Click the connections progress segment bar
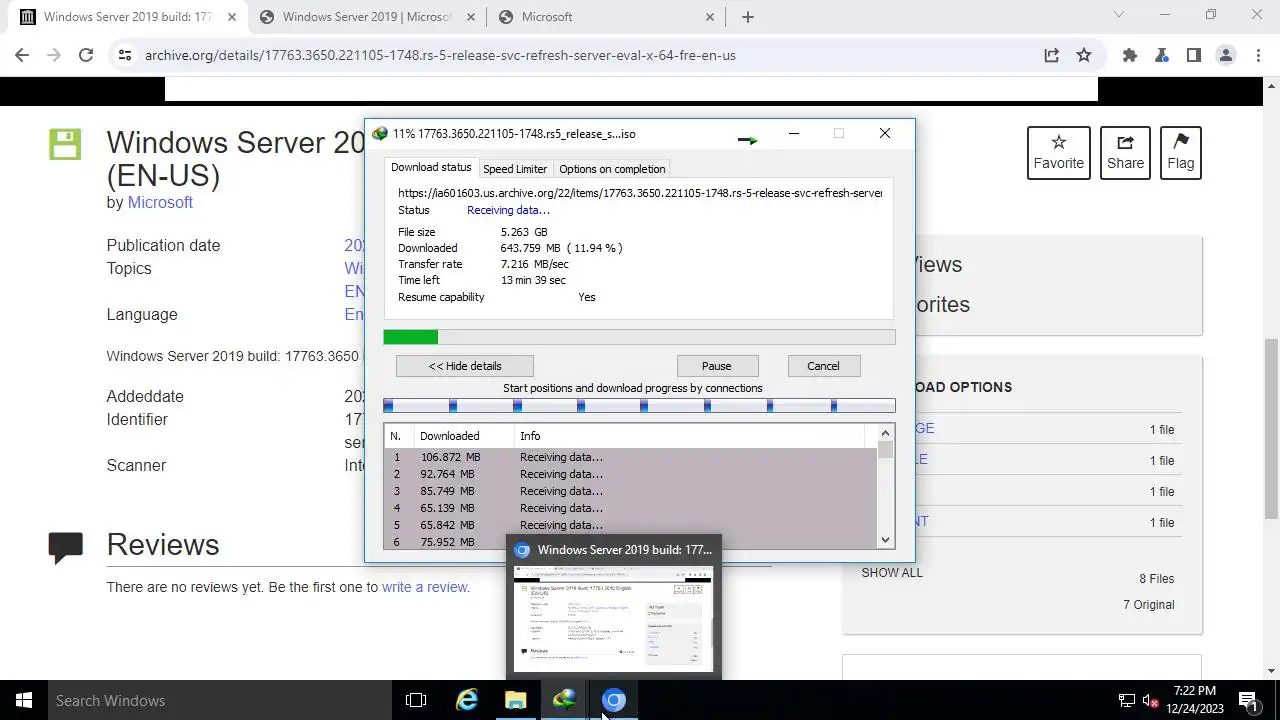This screenshot has height=720, width=1280. (x=639, y=405)
